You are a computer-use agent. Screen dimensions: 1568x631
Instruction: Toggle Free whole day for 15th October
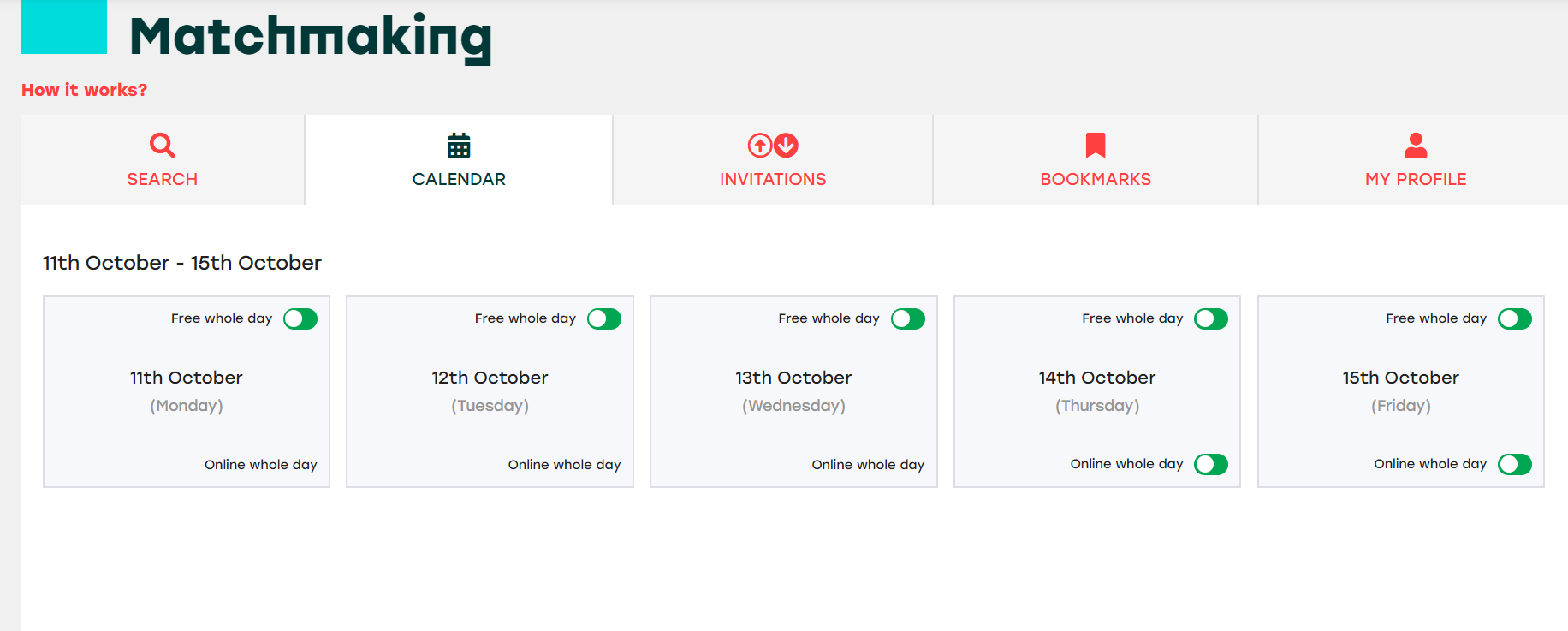[x=1515, y=319]
